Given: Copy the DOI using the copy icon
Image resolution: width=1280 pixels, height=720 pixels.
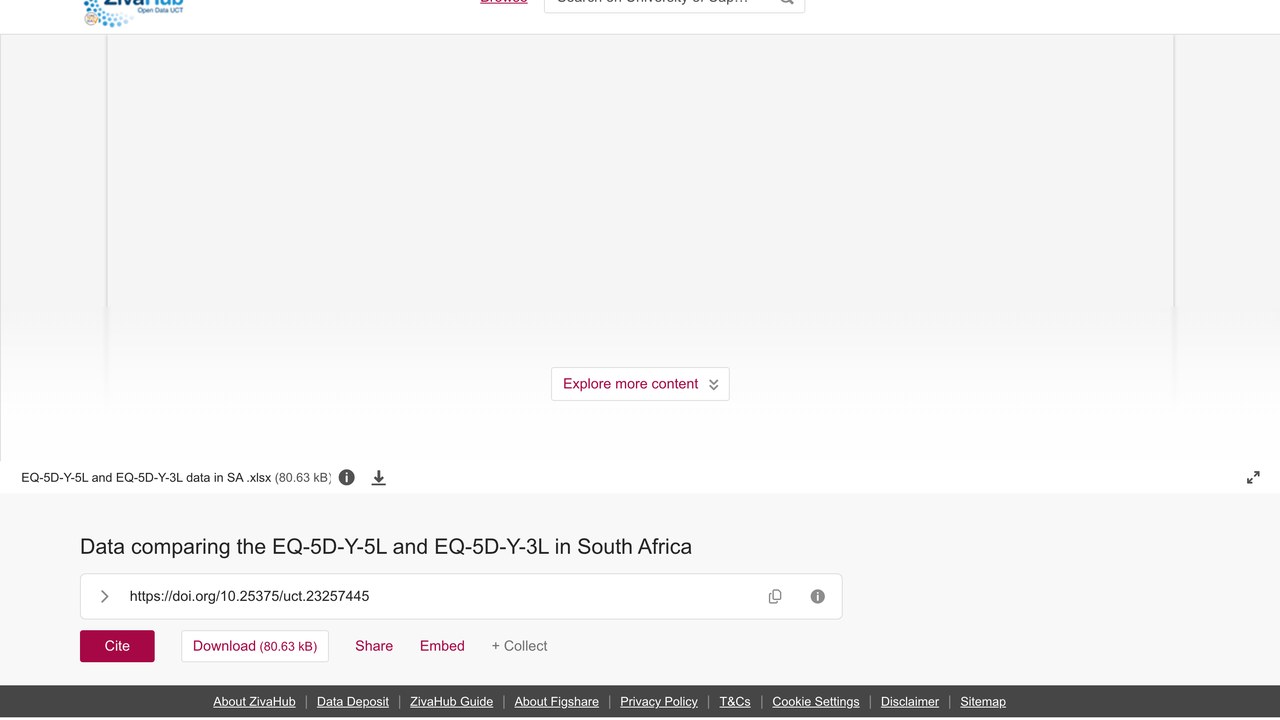Looking at the screenshot, I should 775,596.
